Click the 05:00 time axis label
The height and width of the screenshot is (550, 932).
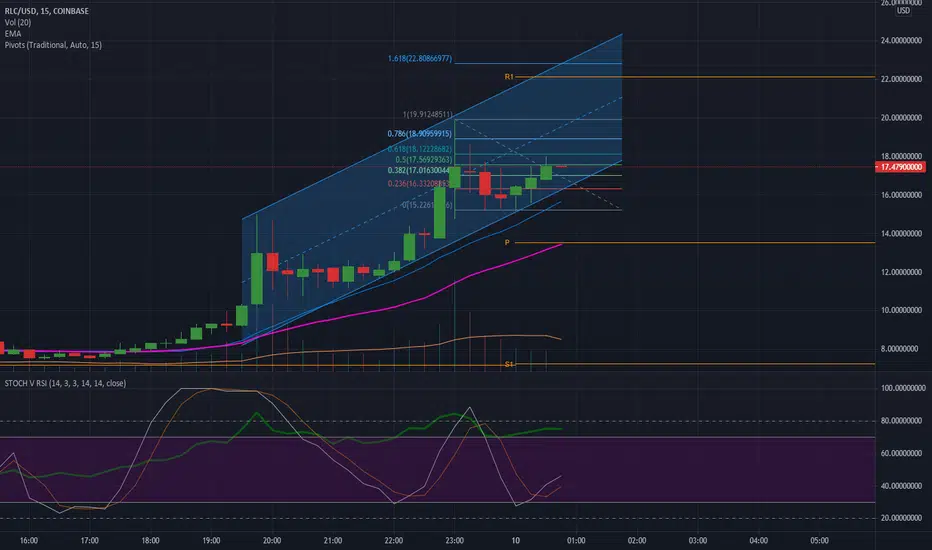(x=820, y=540)
